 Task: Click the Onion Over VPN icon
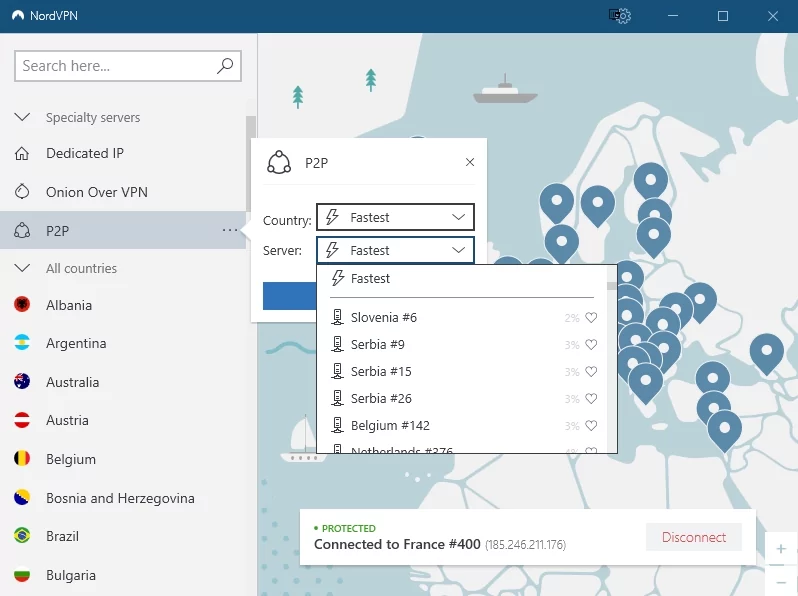[x=22, y=192]
